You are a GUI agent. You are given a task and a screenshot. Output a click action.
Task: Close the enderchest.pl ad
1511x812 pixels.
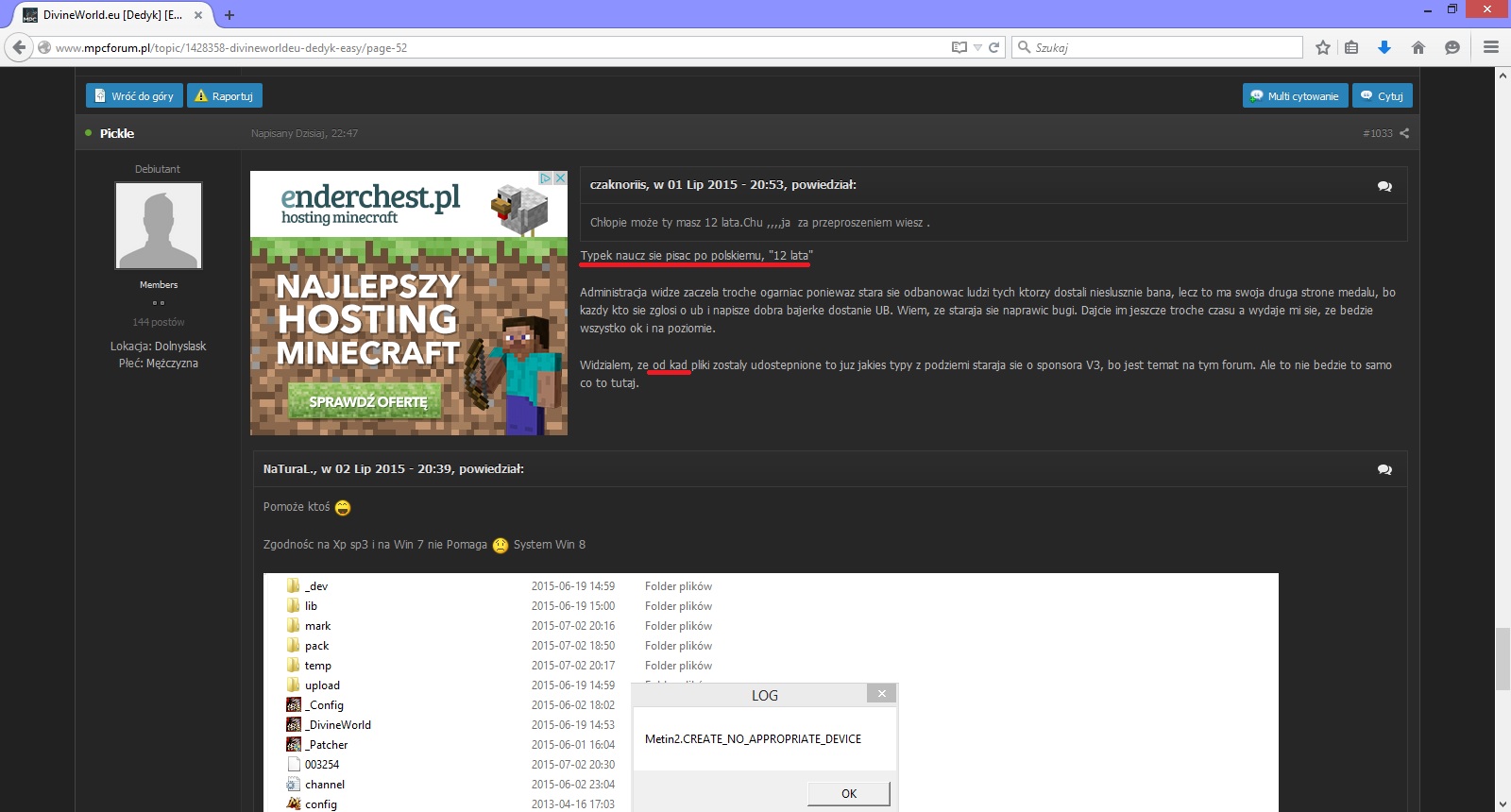pyautogui.click(x=560, y=178)
